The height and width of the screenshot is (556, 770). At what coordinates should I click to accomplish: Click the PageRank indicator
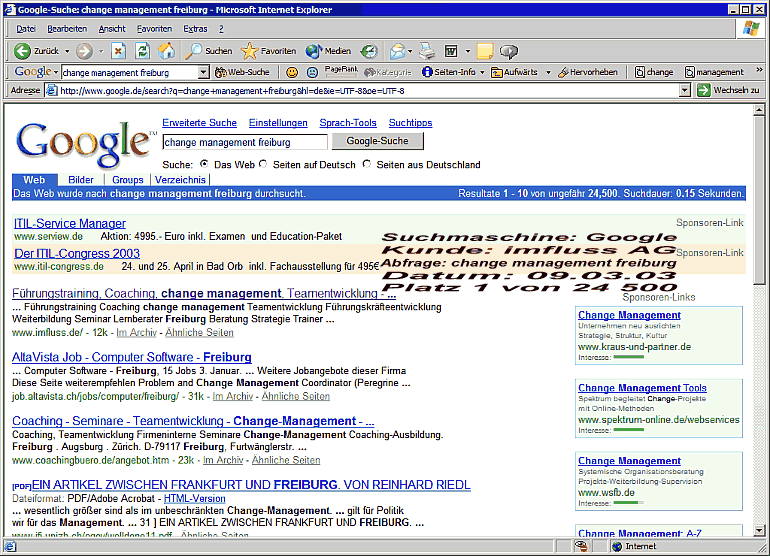point(341,72)
